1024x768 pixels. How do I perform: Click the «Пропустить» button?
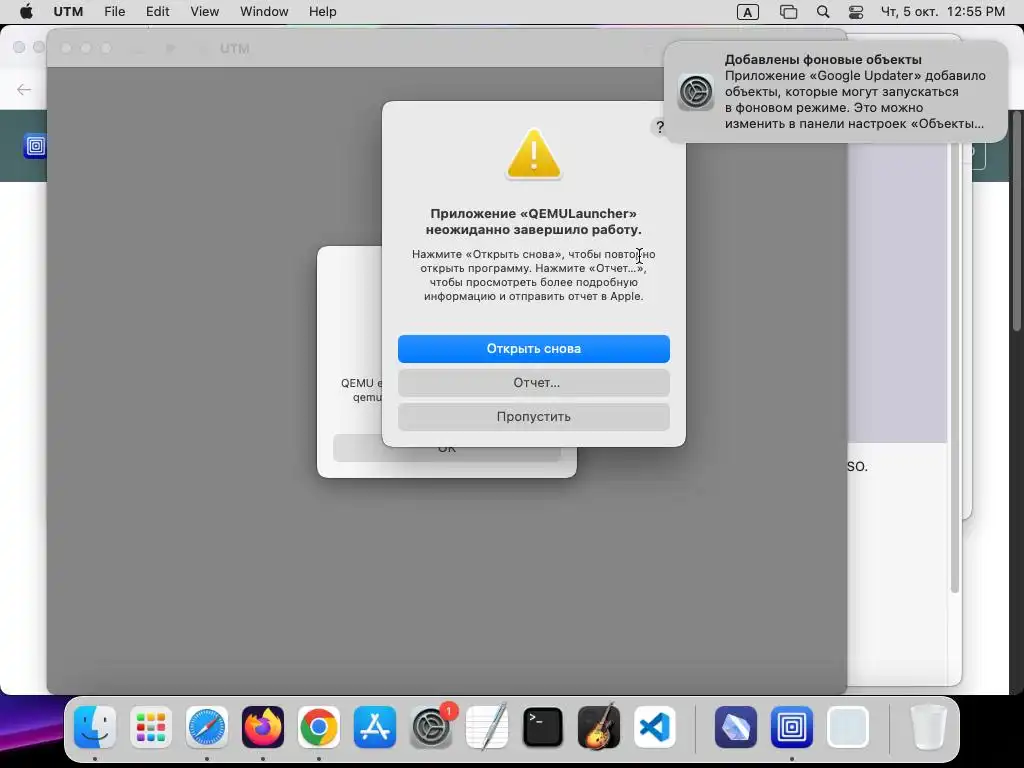click(x=534, y=417)
